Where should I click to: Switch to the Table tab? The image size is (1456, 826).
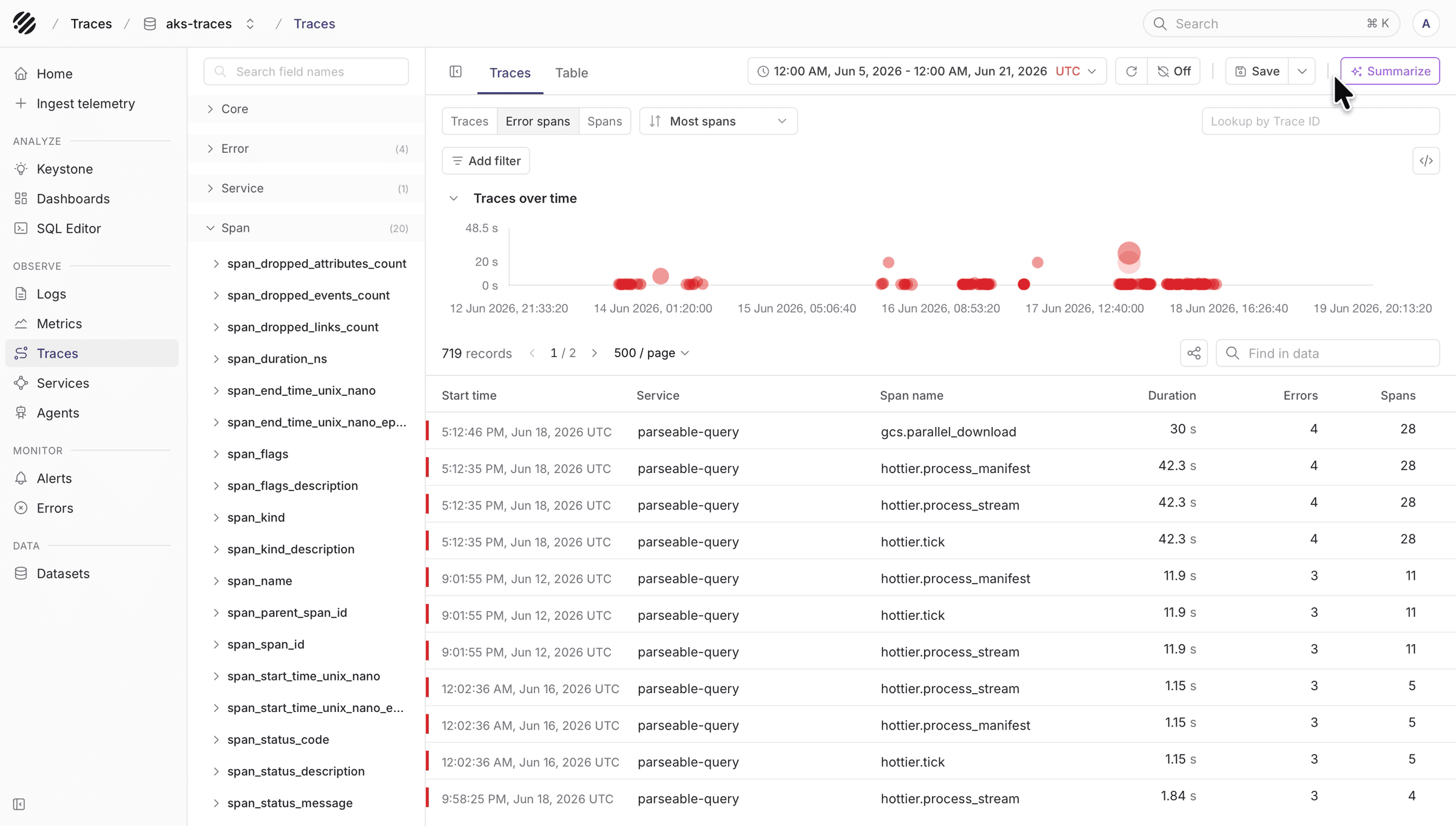point(571,73)
